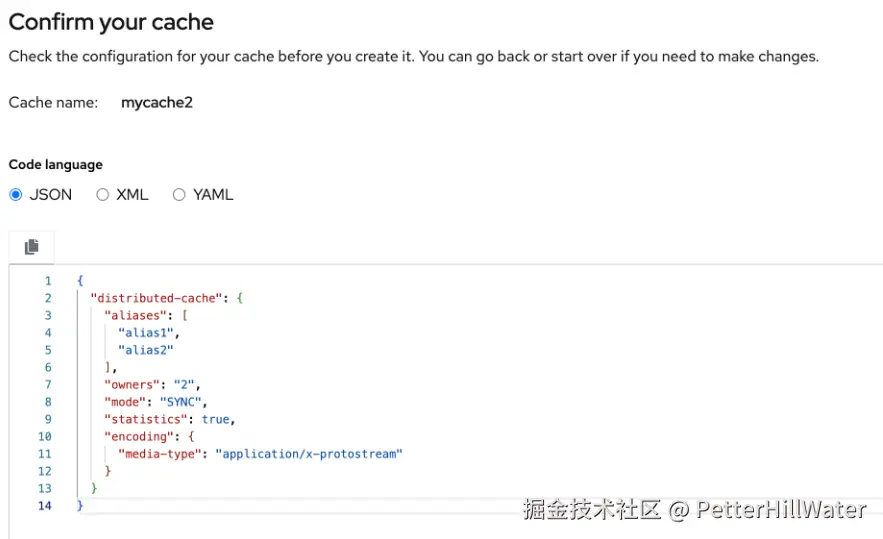Choose YAML as the code language
The width and height of the screenshot is (883, 539).
[x=180, y=195]
